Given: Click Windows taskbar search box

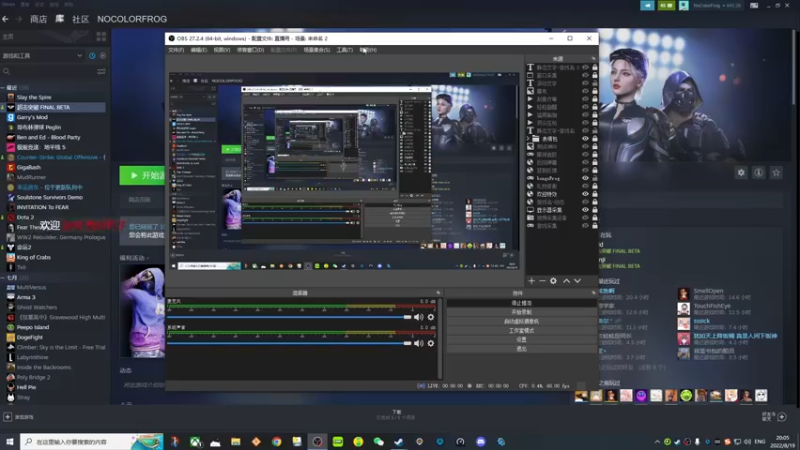Looking at the screenshot, I should (x=92, y=442).
